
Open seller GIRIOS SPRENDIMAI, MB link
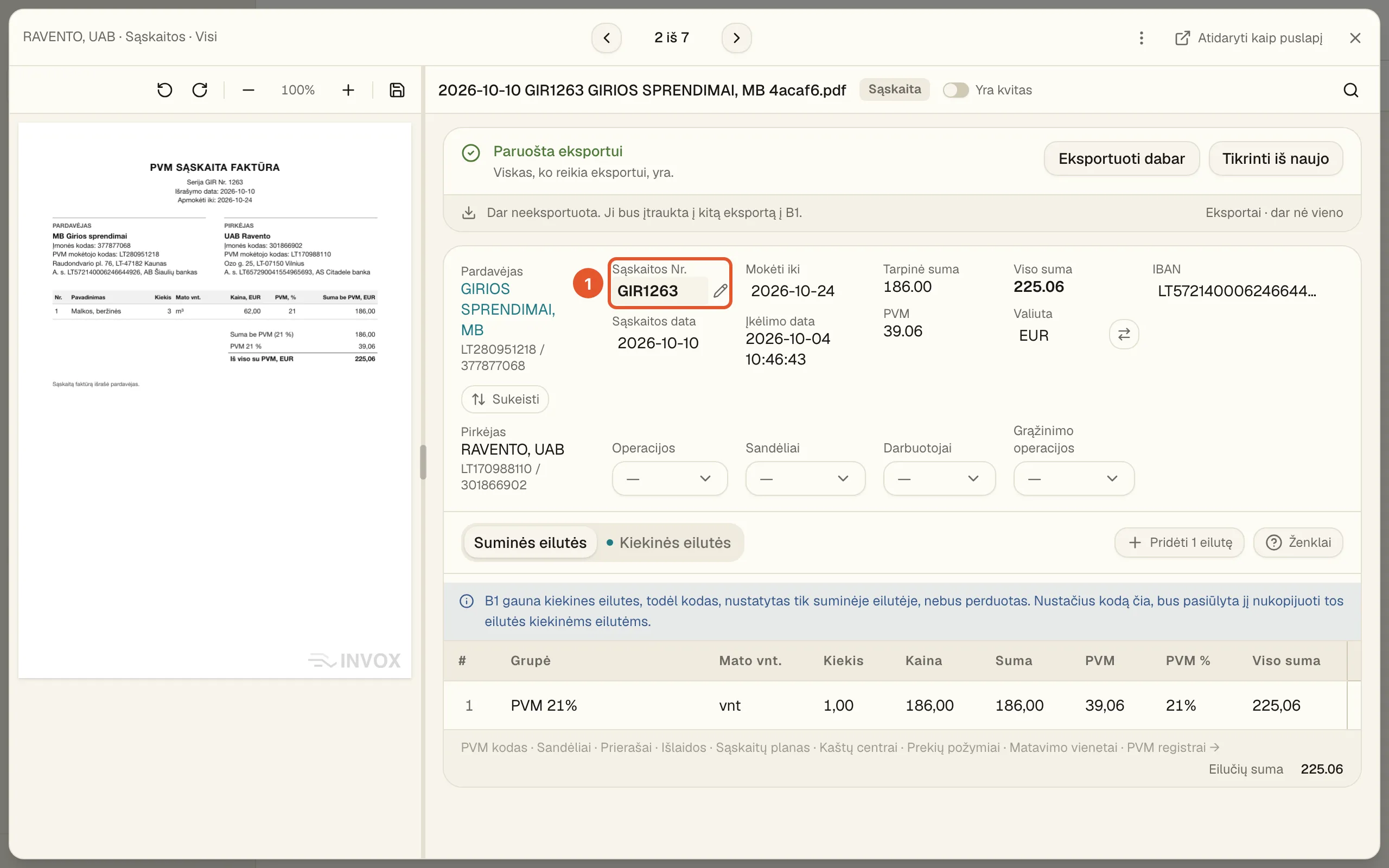point(508,309)
